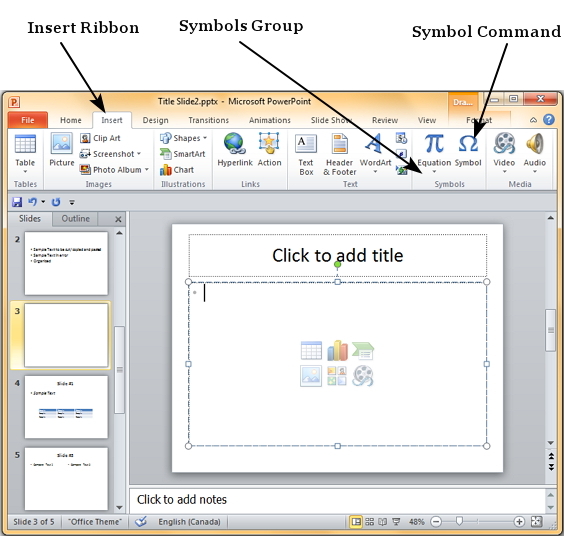The height and width of the screenshot is (538, 565).
Task: Open the File tab
Action: [x=28, y=120]
